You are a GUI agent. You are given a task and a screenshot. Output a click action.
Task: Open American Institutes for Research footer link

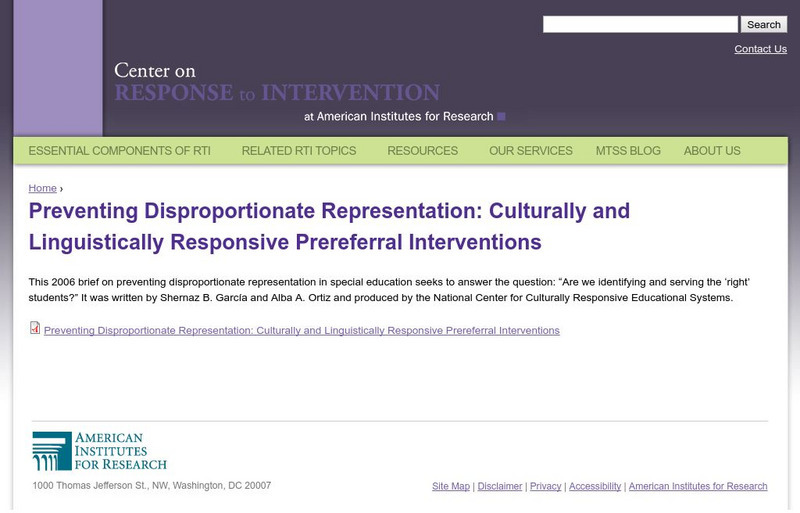[x=698, y=486]
